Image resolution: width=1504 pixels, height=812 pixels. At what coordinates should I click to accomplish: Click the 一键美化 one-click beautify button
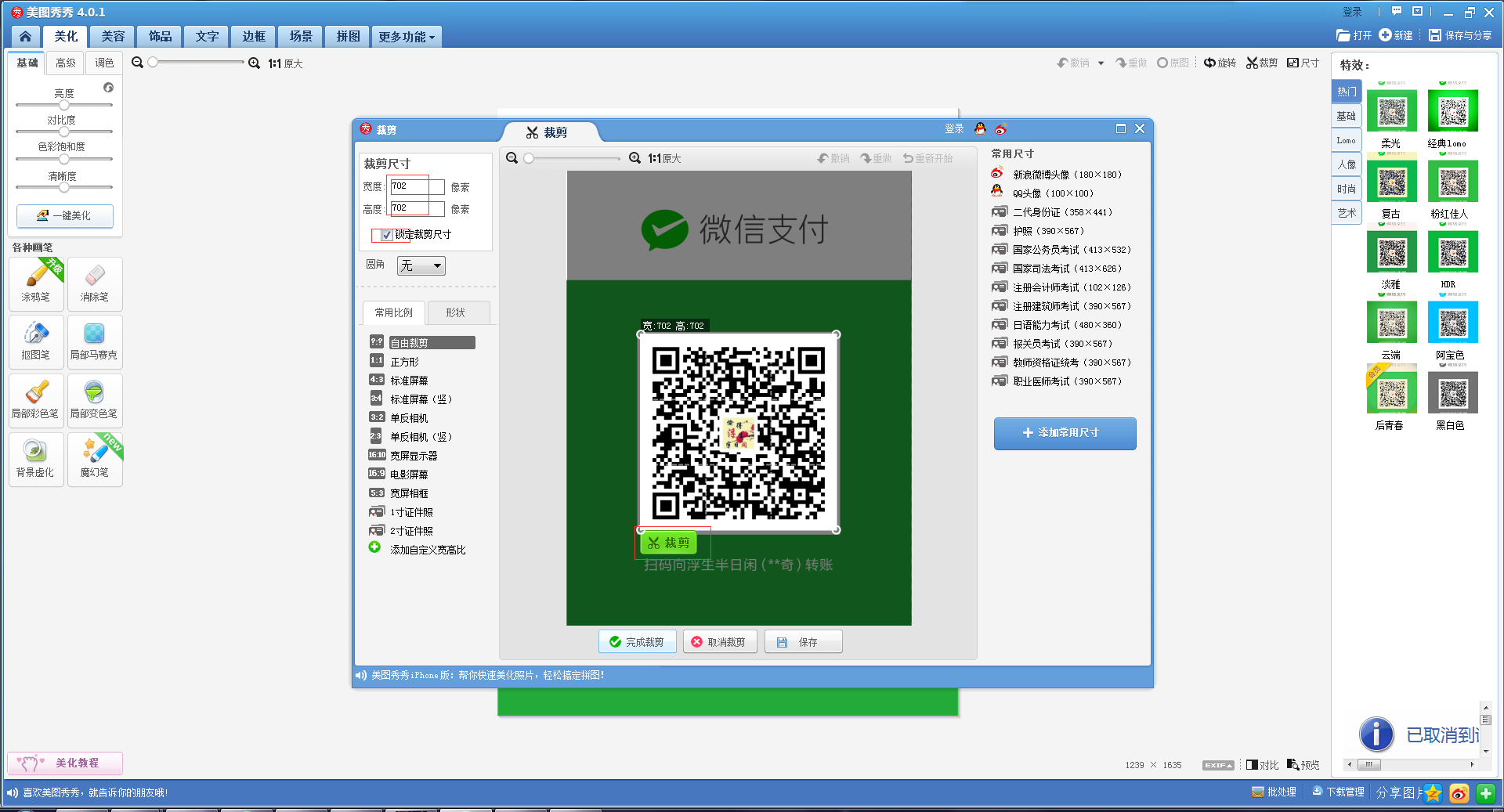[x=65, y=216]
